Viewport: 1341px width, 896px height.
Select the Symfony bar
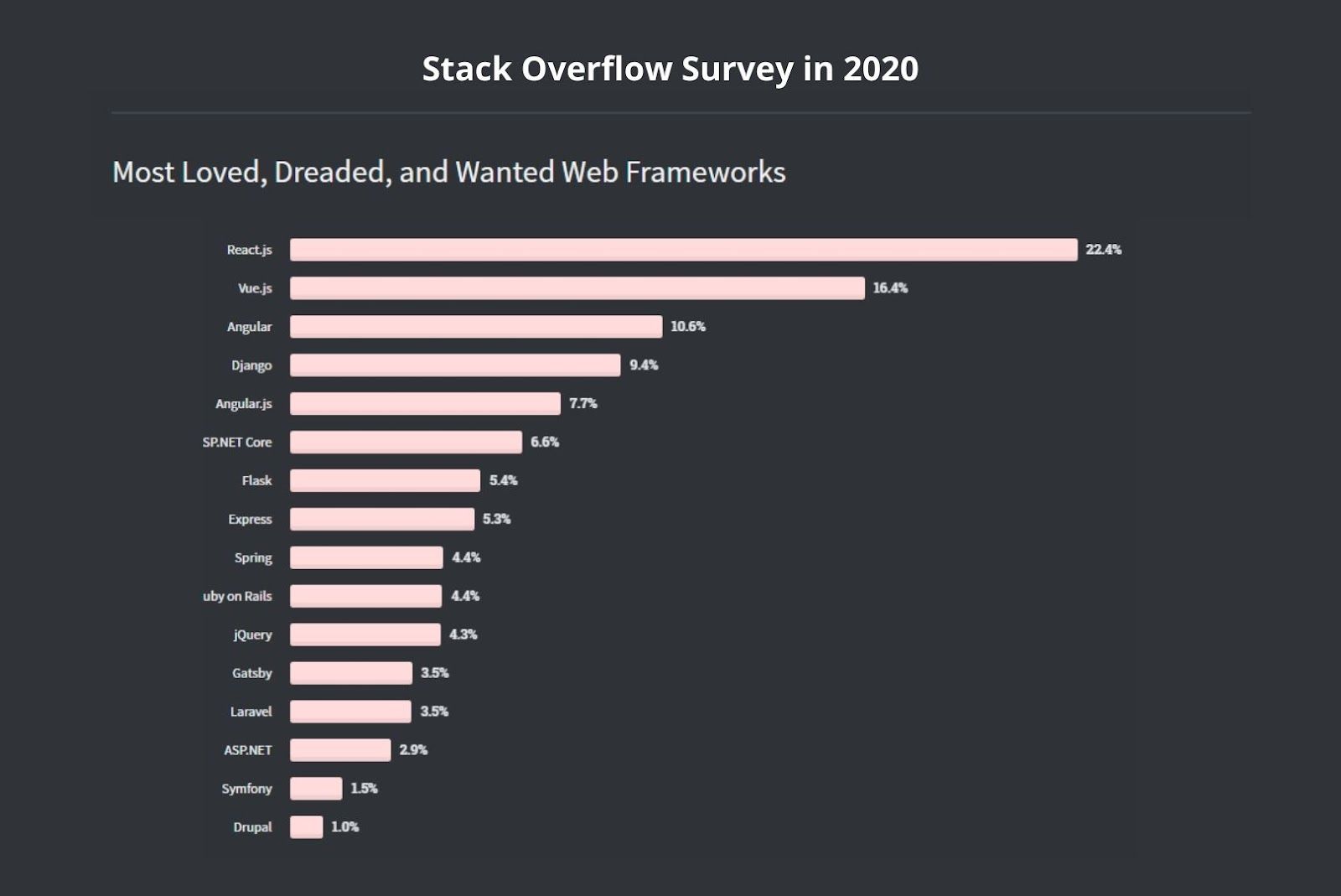[x=316, y=790]
